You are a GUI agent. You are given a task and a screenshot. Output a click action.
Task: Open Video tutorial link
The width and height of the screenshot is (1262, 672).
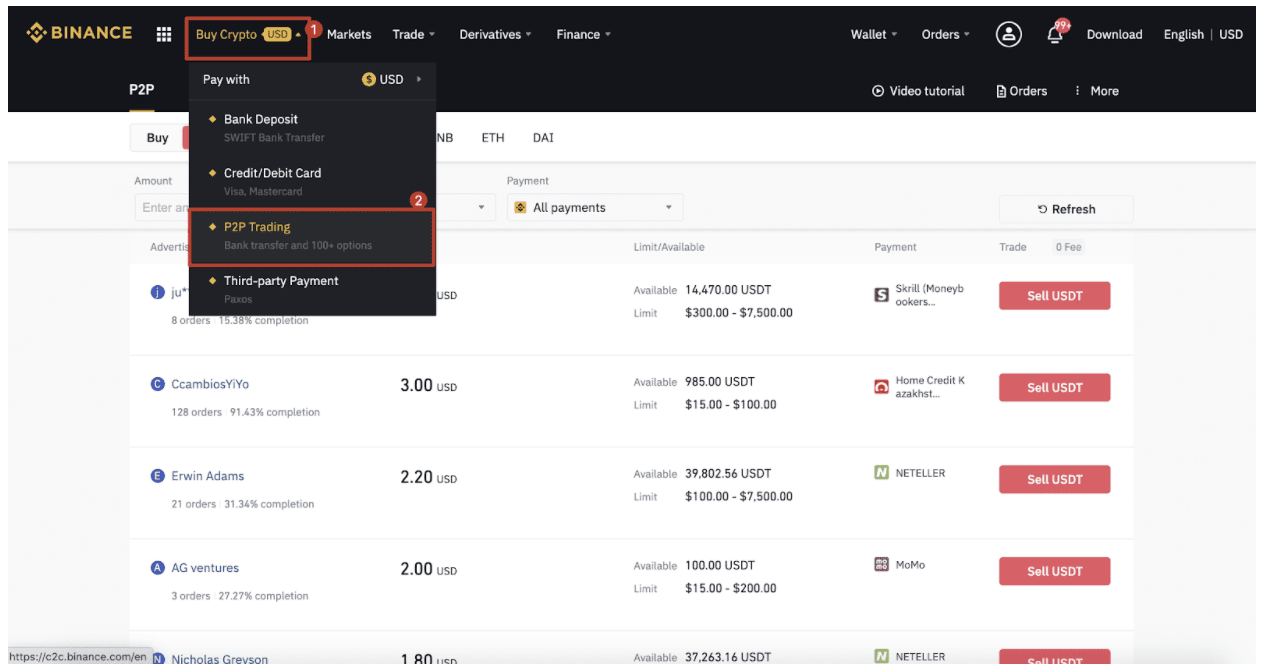(x=918, y=91)
